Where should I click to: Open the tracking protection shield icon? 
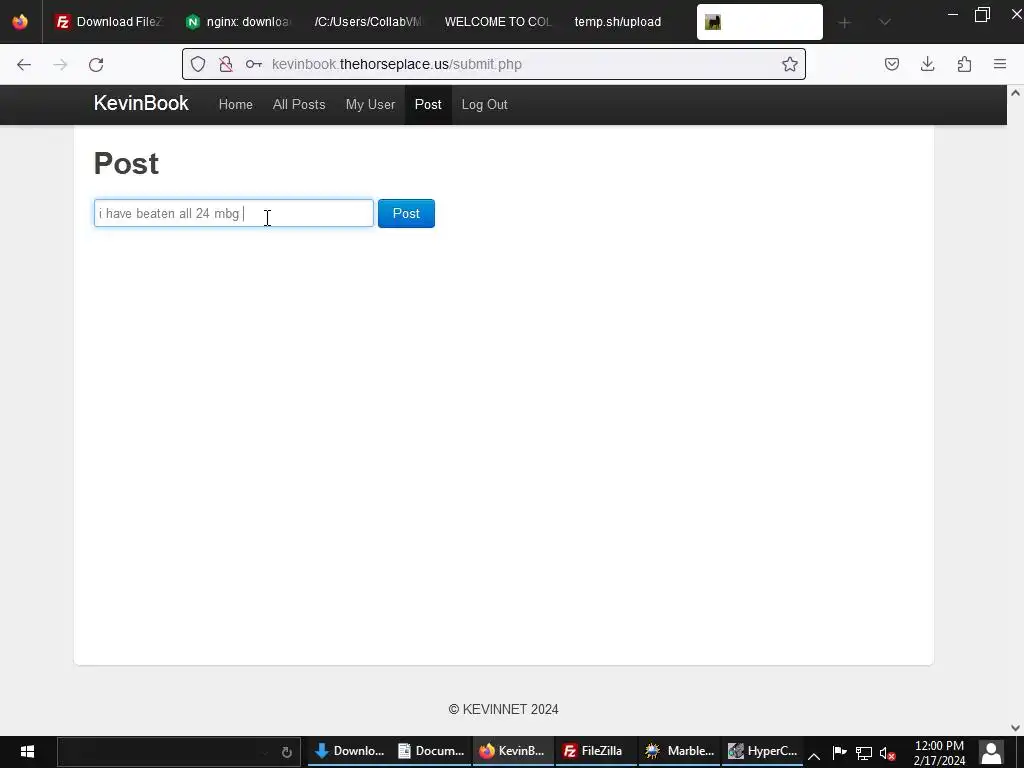click(x=198, y=64)
